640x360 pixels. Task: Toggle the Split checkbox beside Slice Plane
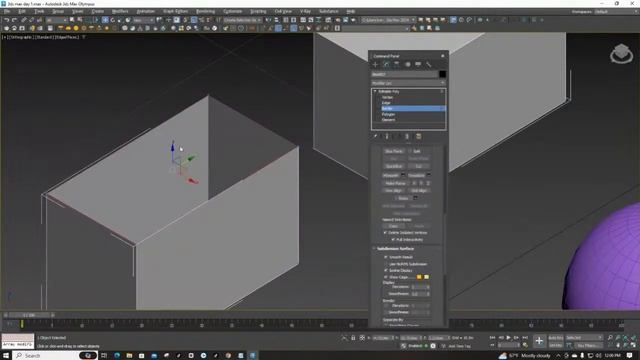click(x=410, y=151)
